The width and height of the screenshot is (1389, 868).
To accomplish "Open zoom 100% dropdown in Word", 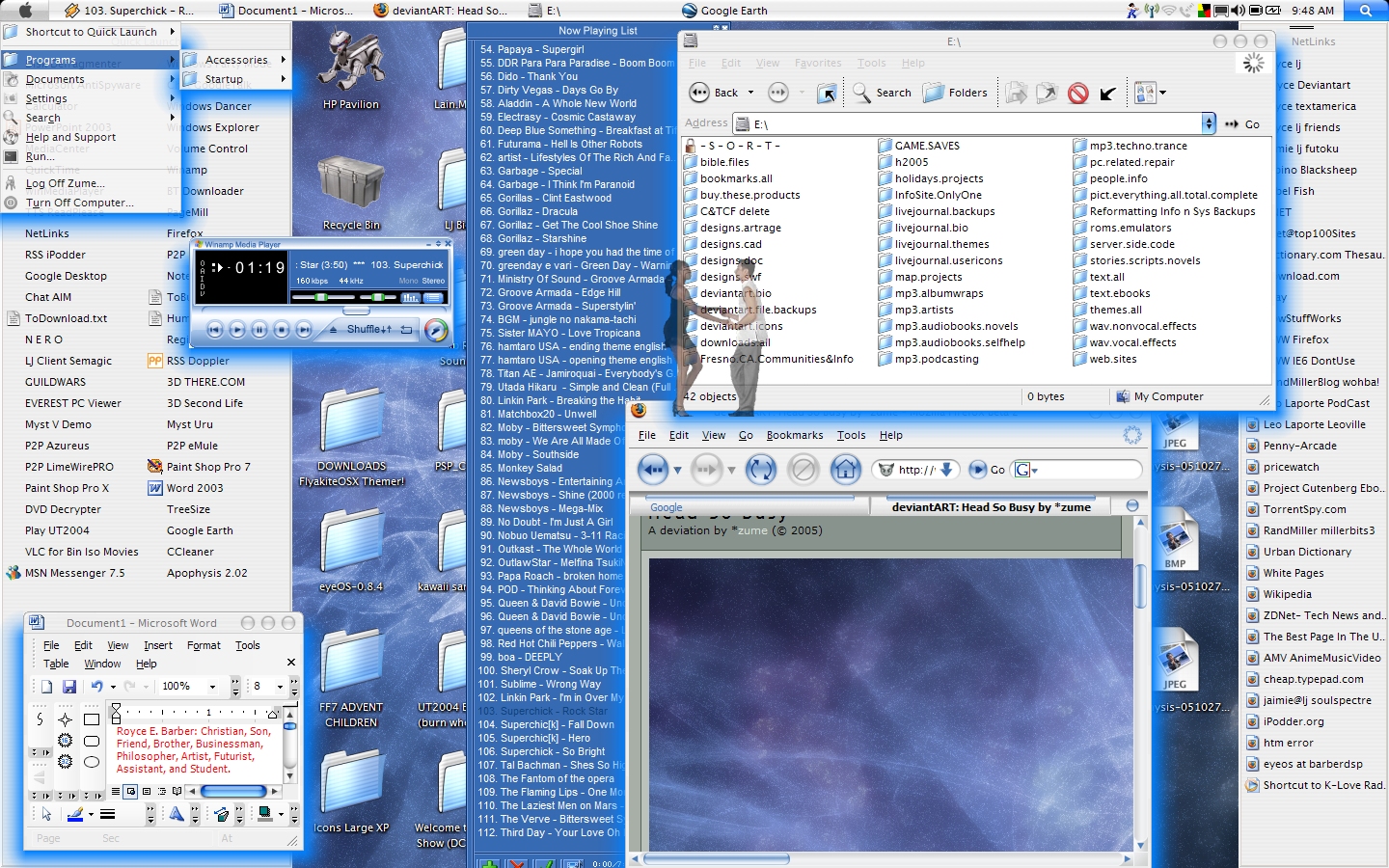I will (x=212, y=687).
